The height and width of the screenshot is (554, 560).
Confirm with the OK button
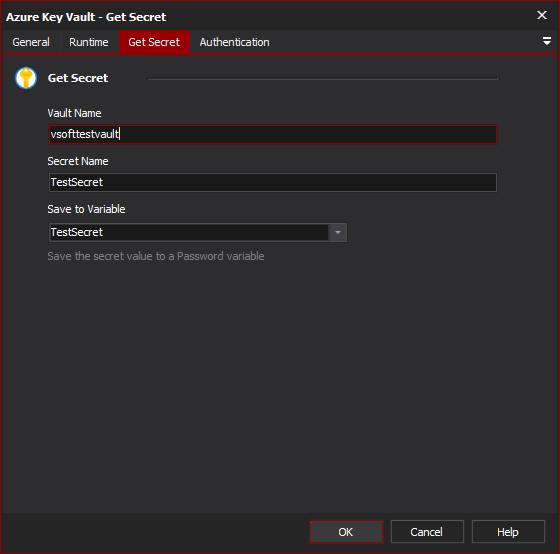click(346, 532)
